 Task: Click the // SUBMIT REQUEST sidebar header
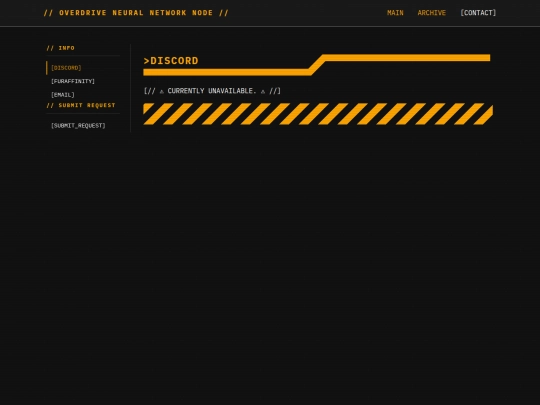(x=81, y=105)
